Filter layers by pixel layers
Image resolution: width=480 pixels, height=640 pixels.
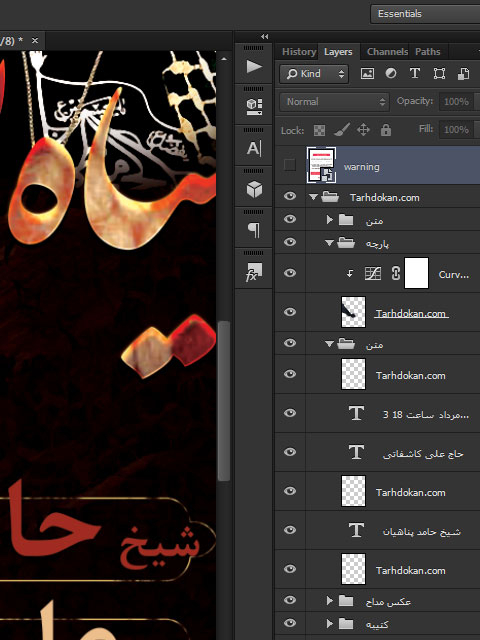(367, 73)
